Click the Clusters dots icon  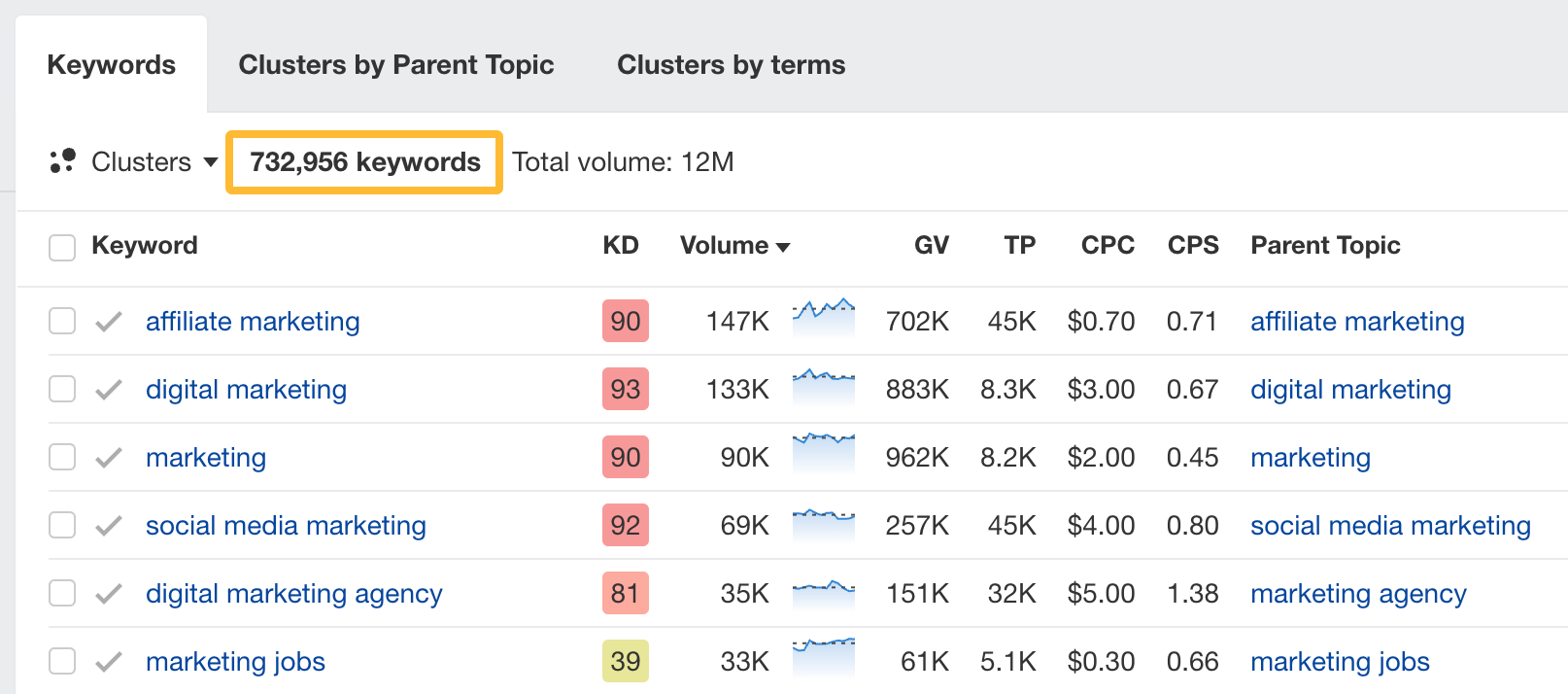63,161
